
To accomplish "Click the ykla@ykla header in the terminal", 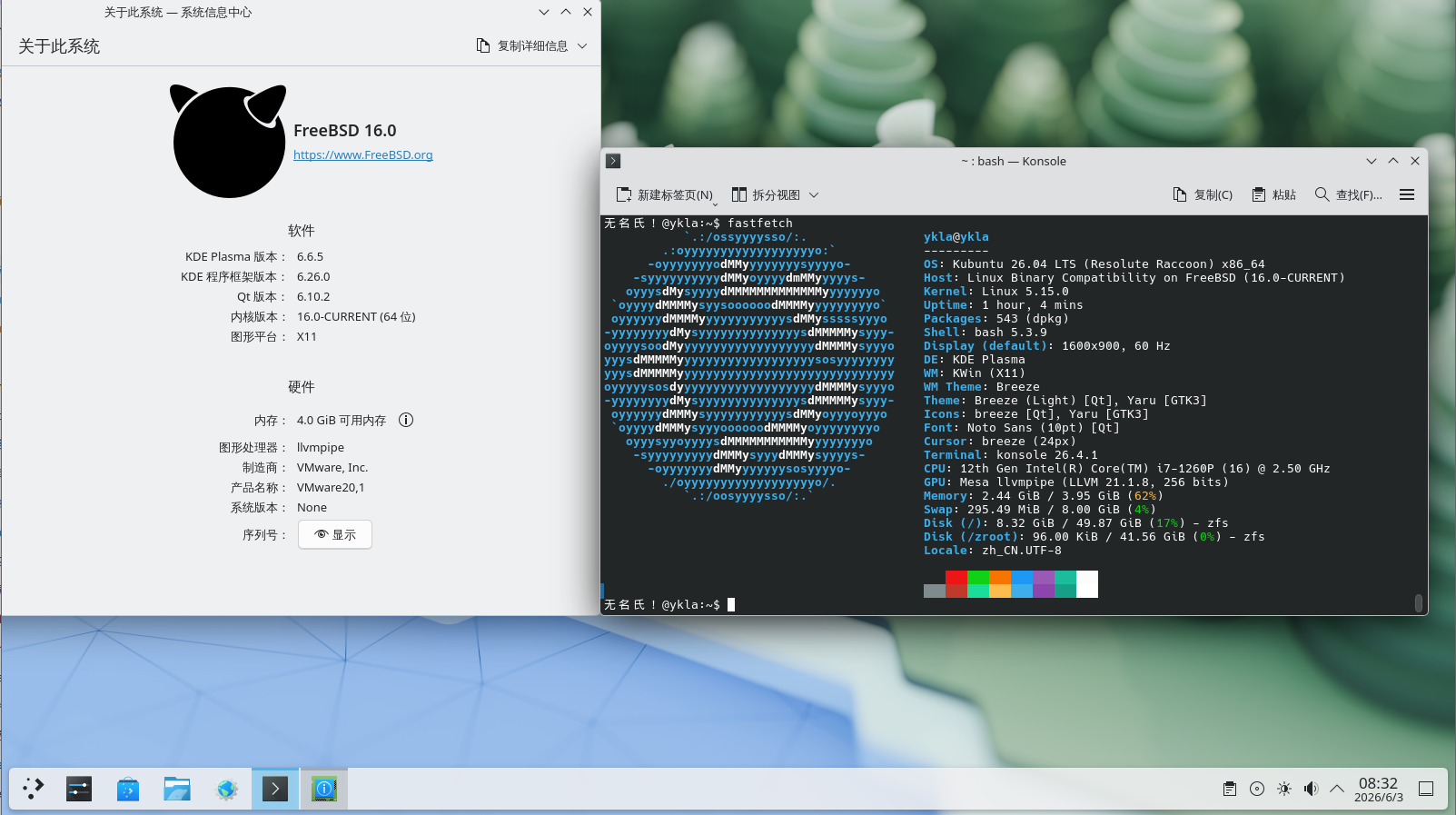I will tap(956, 237).
